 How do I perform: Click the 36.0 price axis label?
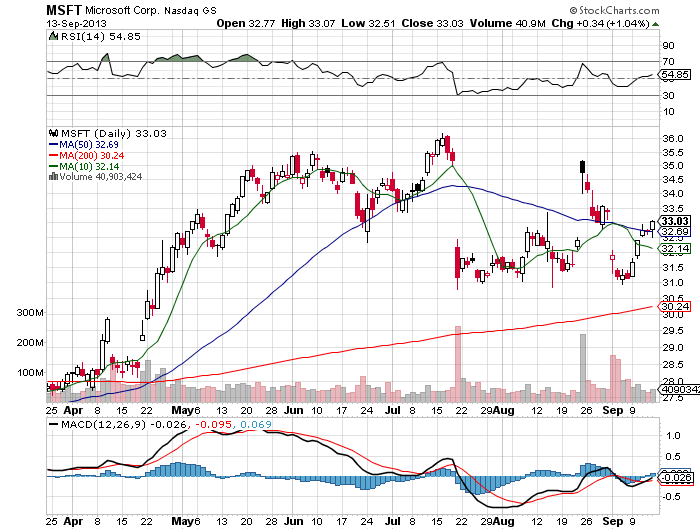pos(672,139)
